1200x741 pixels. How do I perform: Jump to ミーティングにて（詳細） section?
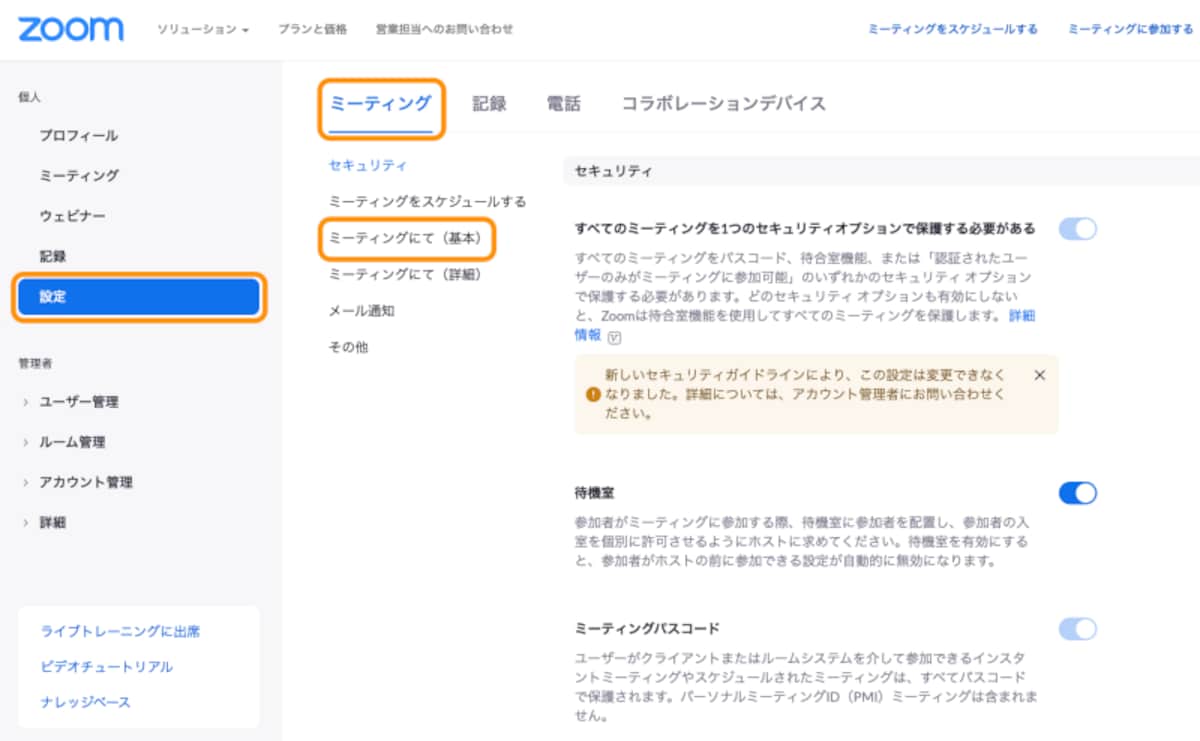(x=406, y=273)
